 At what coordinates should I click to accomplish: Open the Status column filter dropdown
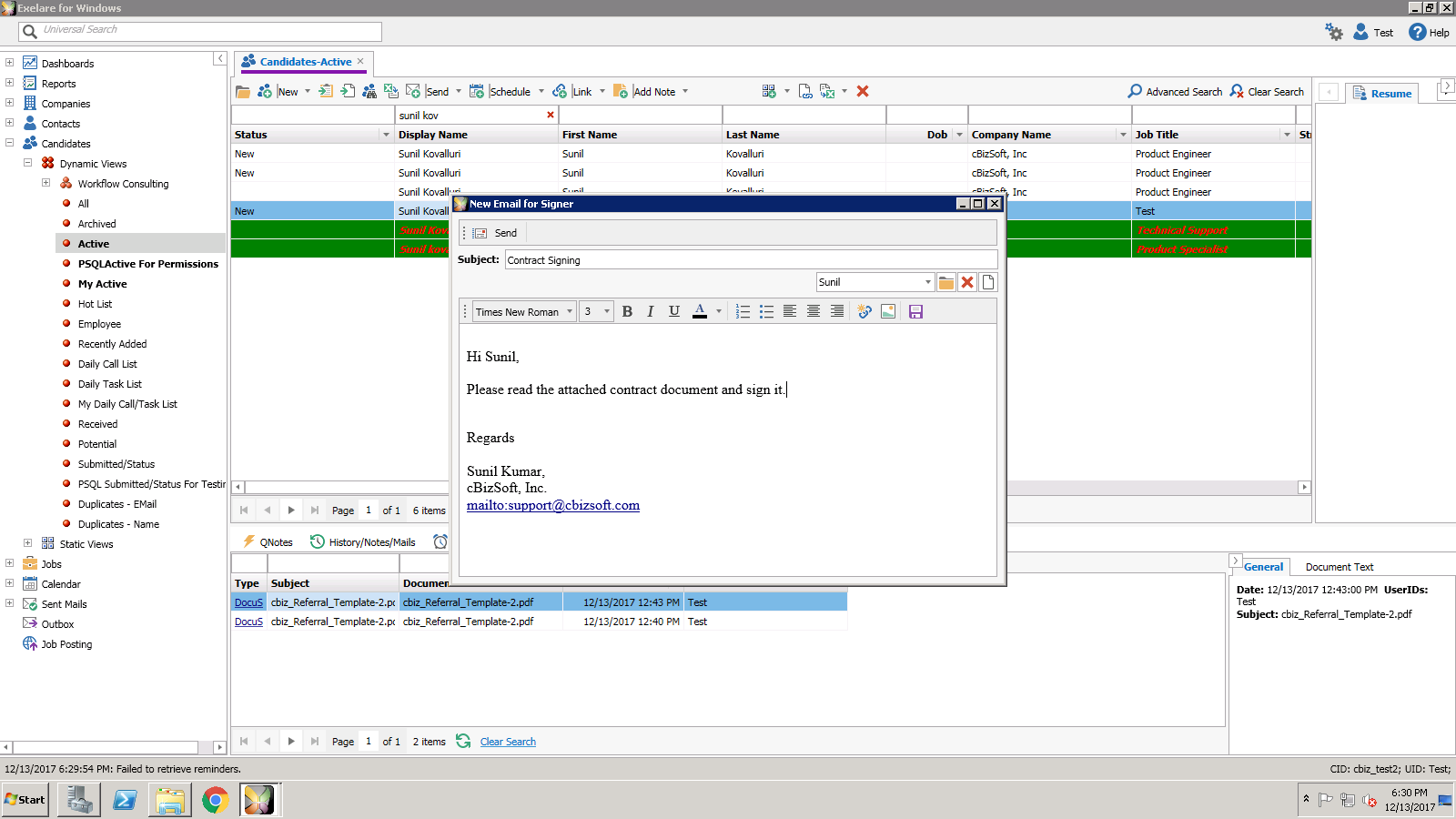point(386,135)
